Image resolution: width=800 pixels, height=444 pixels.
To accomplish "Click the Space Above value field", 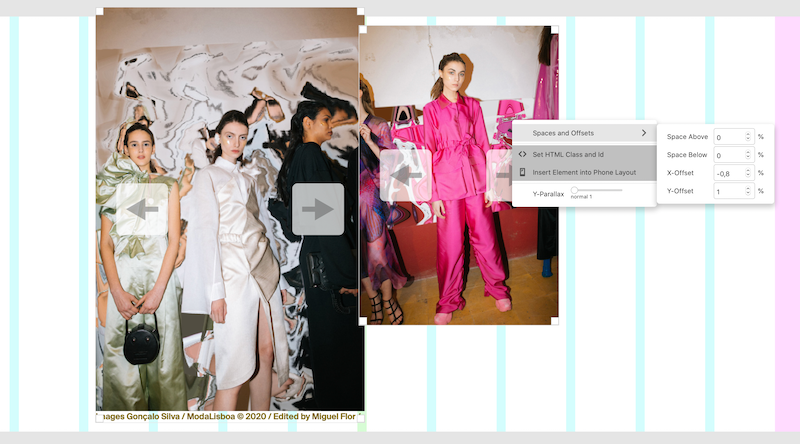I will click(727, 137).
